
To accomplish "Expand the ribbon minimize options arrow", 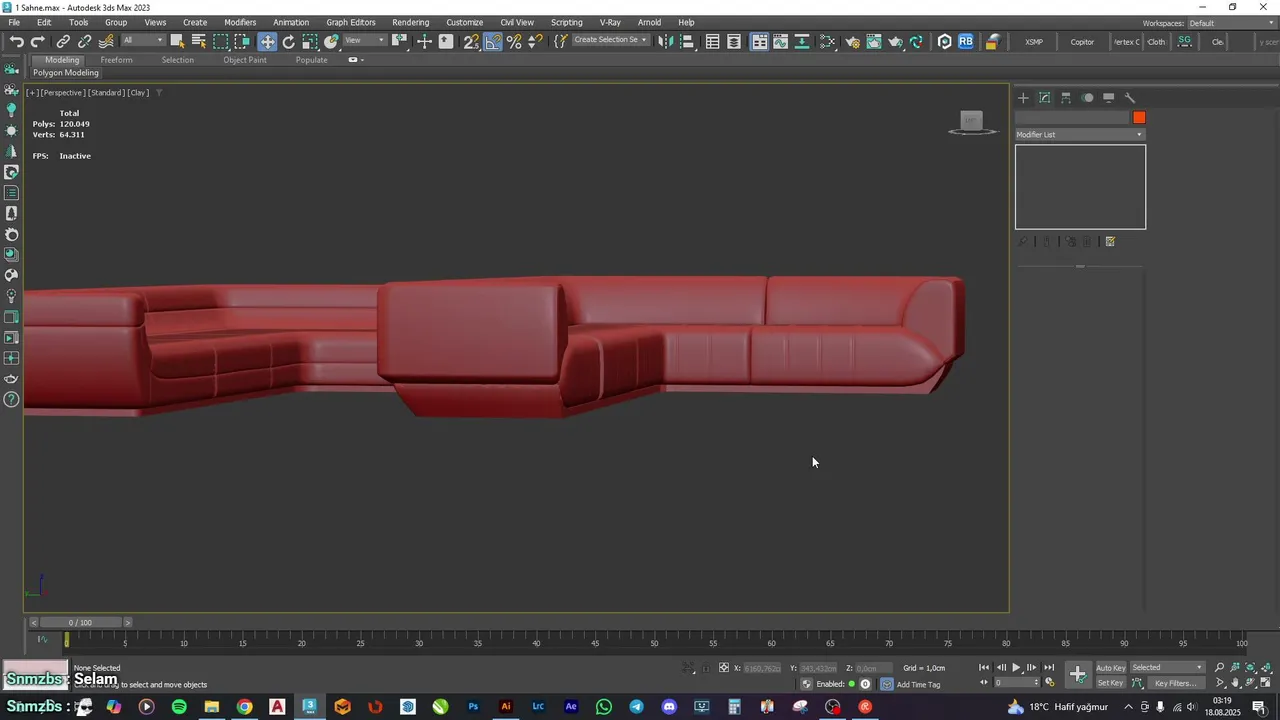I will pyautogui.click(x=362, y=60).
